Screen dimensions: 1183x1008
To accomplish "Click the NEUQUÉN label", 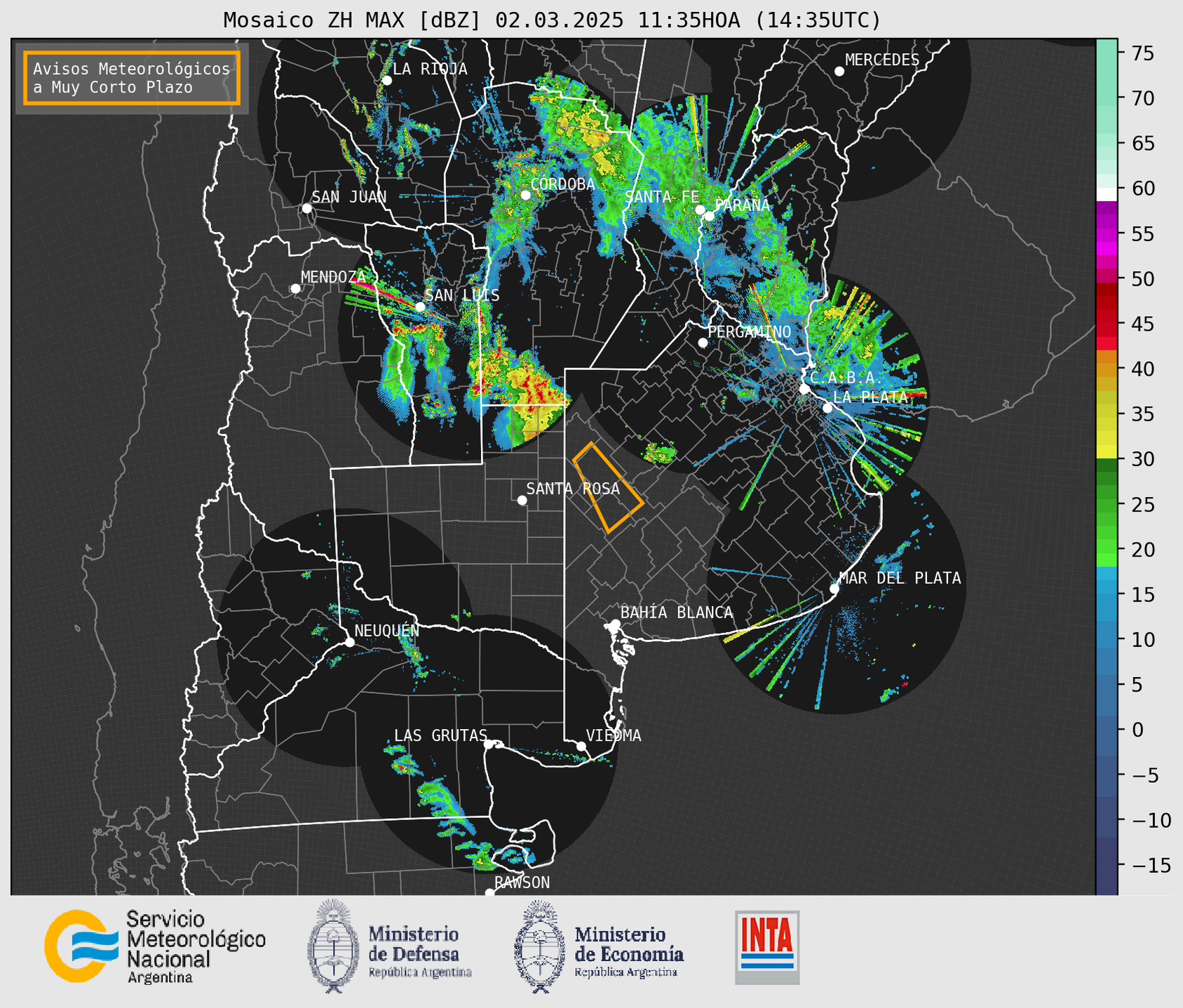I will click(387, 631).
